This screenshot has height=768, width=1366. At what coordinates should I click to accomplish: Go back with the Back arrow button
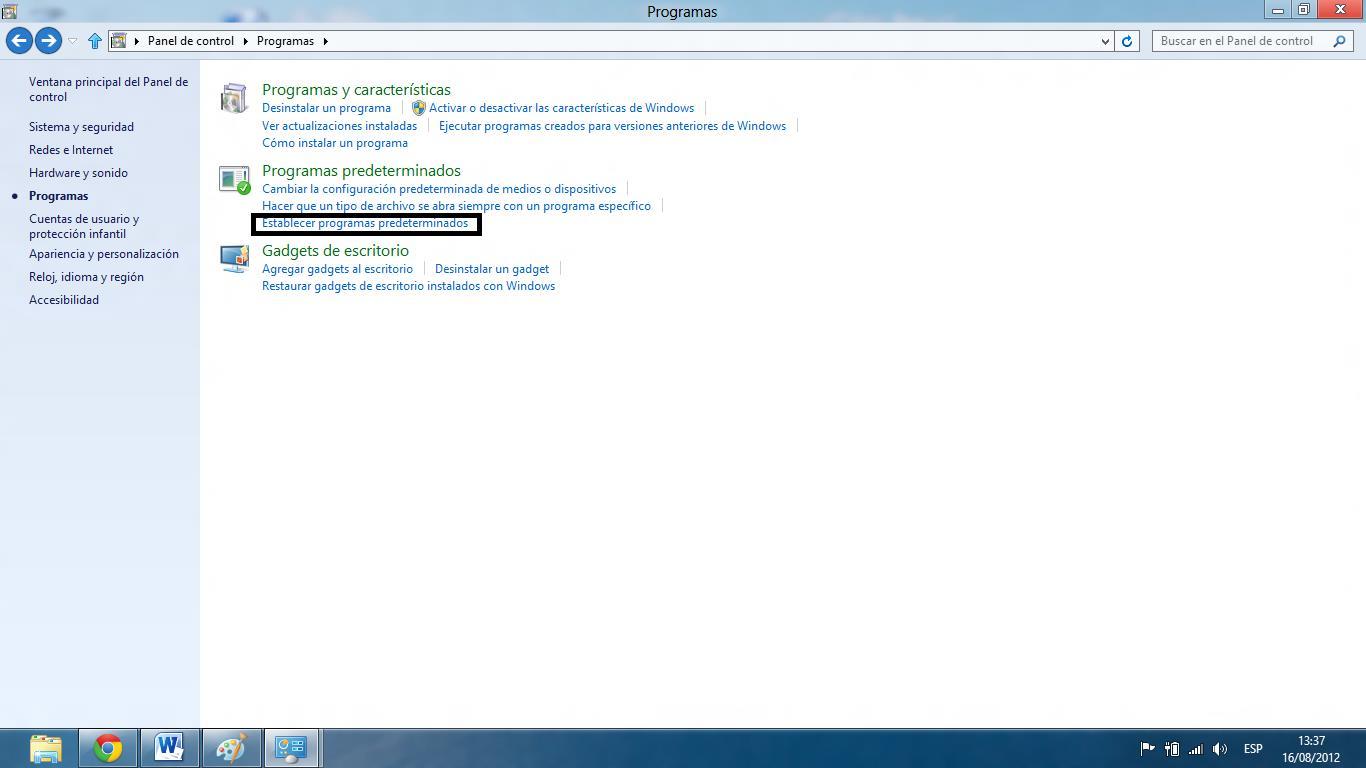coord(19,41)
